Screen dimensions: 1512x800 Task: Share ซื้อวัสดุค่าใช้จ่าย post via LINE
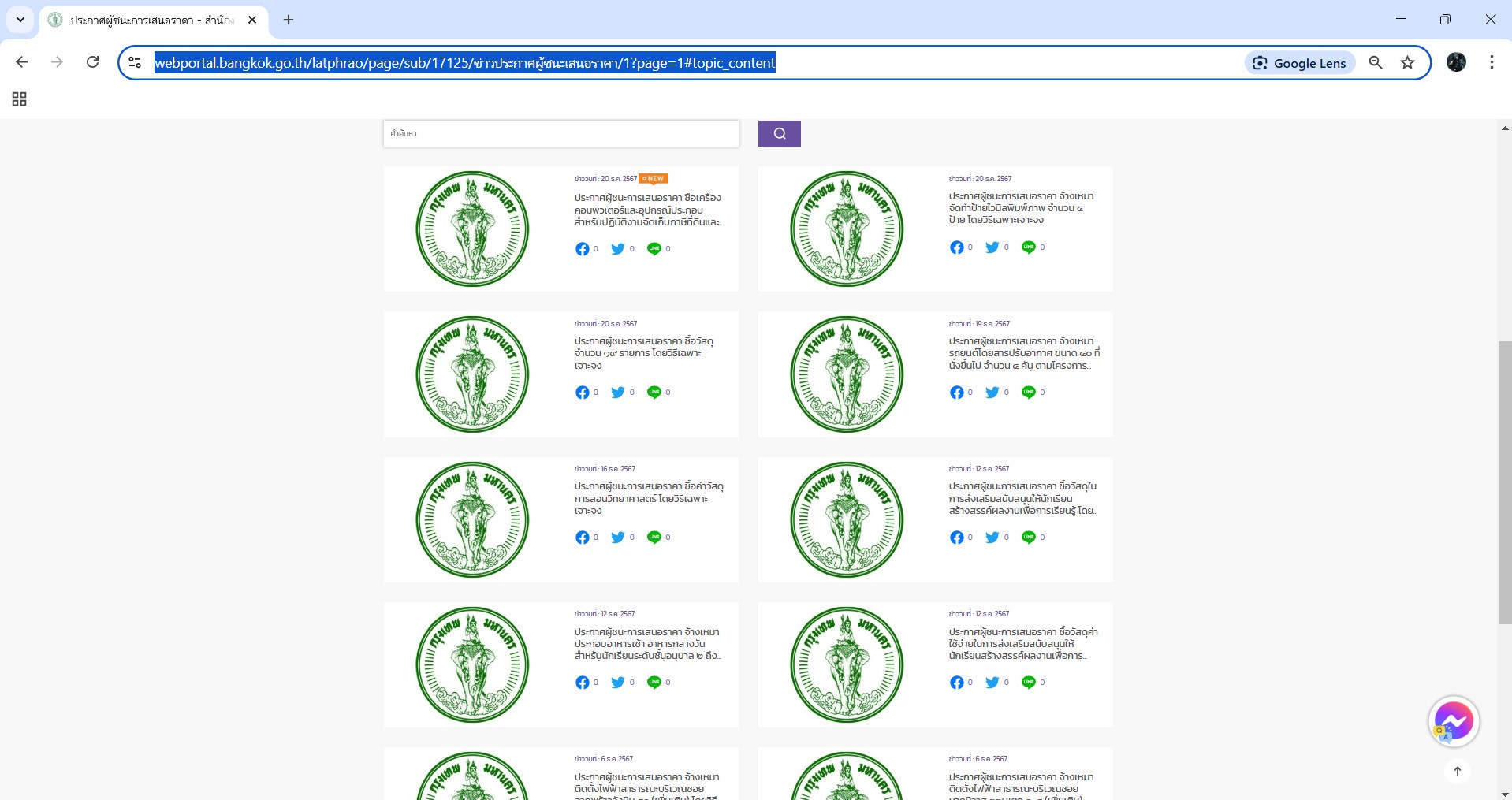click(1029, 683)
